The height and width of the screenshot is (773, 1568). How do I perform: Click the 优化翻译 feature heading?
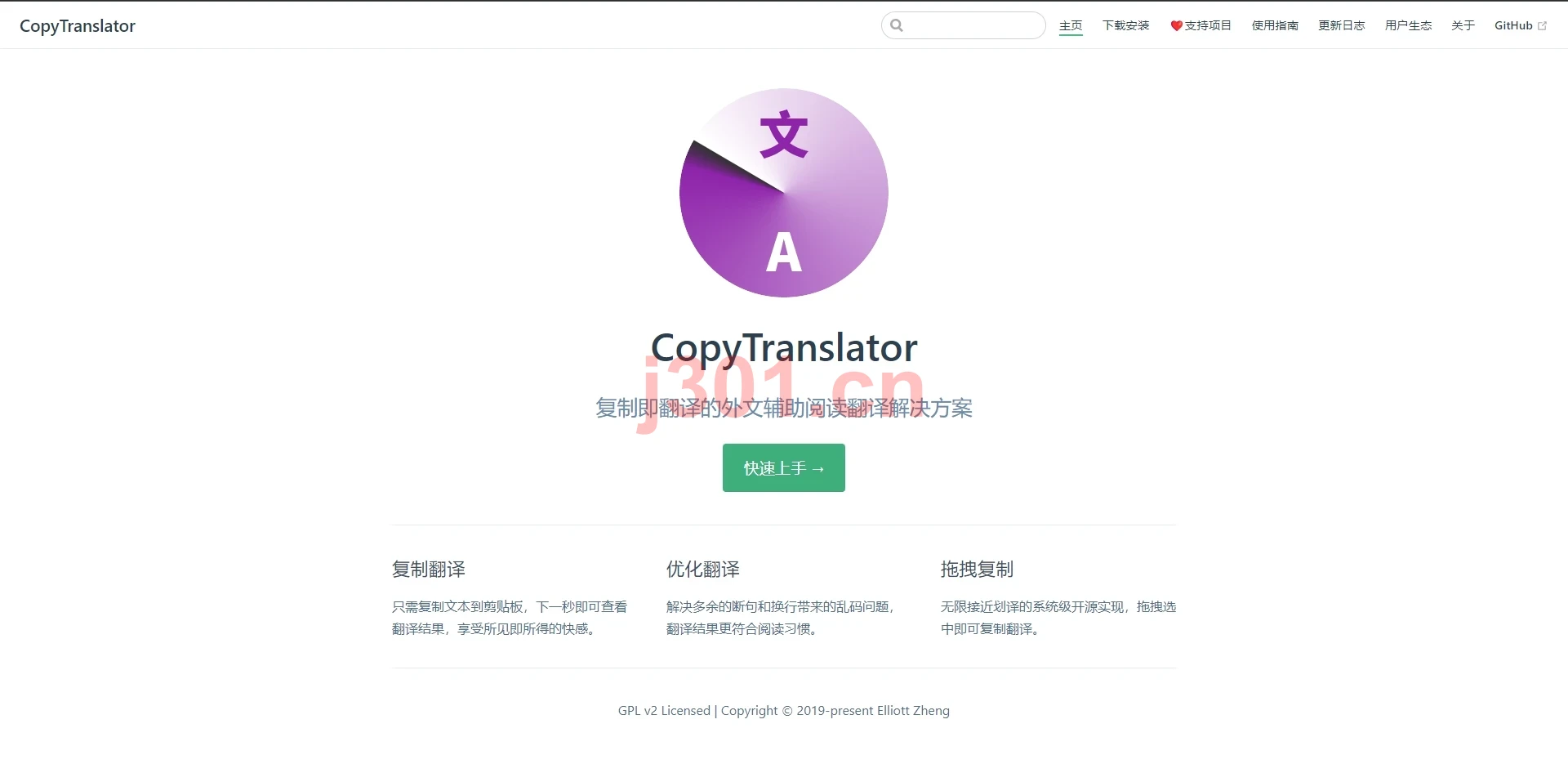(x=703, y=570)
